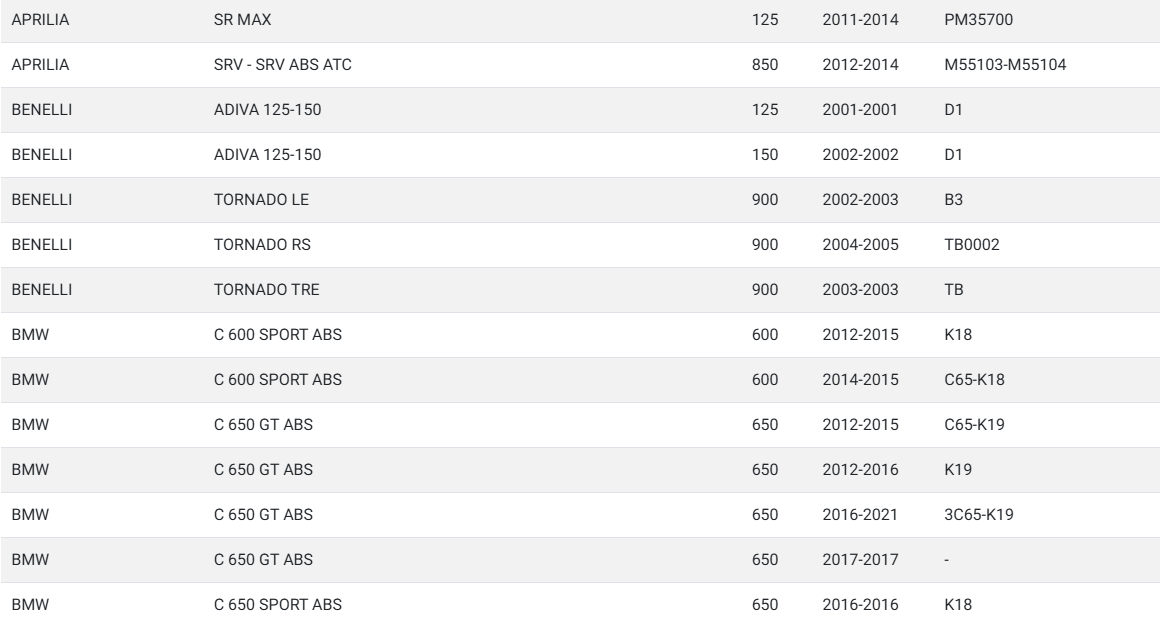Select the APRILIA SR MAX row
Image resolution: width=1160 pixels, height=623 pixels.
coord(580,20)
